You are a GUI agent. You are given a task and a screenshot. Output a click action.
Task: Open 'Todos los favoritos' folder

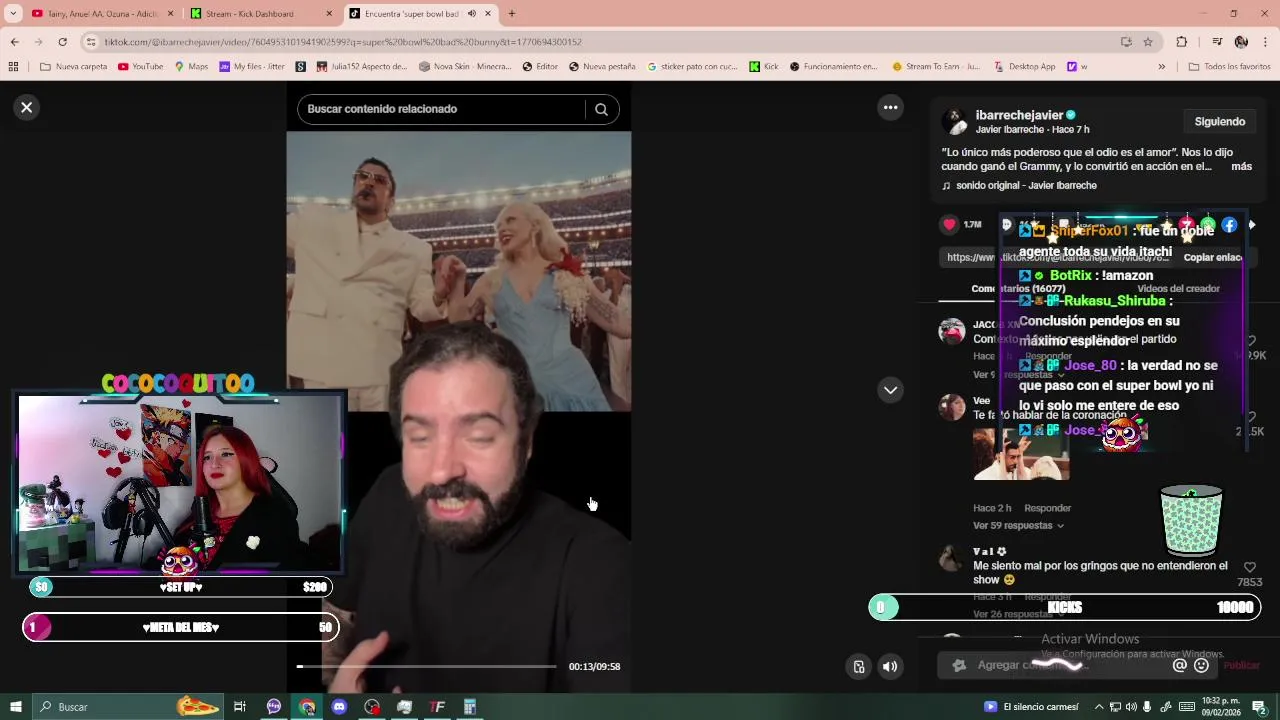tap(1229, 67)
